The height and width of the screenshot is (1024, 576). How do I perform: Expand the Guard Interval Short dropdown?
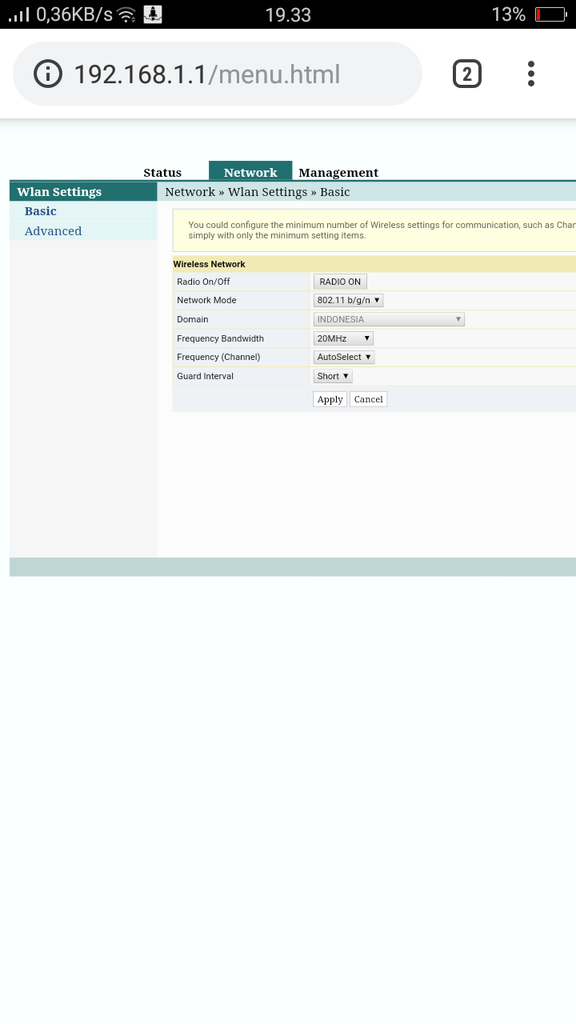tap(333, 376)
